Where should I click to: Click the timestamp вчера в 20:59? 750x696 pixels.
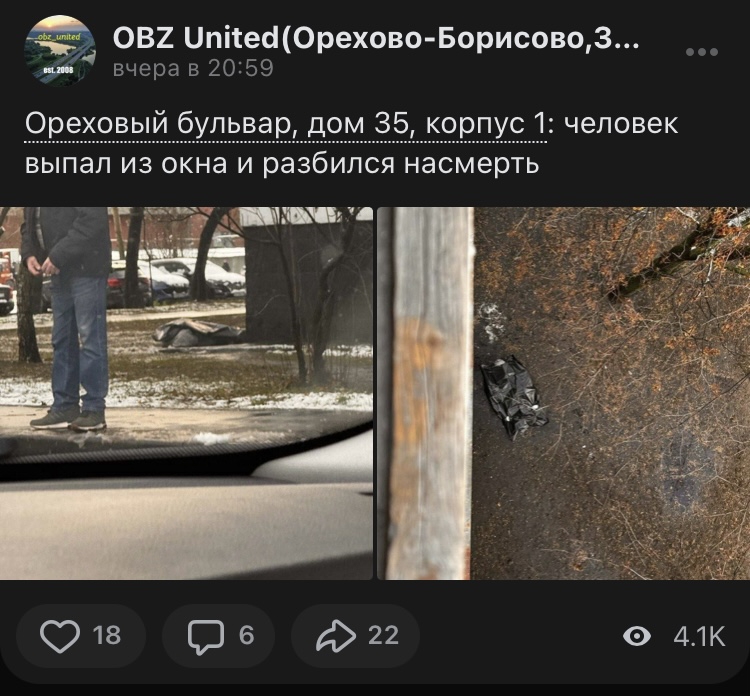193,68
